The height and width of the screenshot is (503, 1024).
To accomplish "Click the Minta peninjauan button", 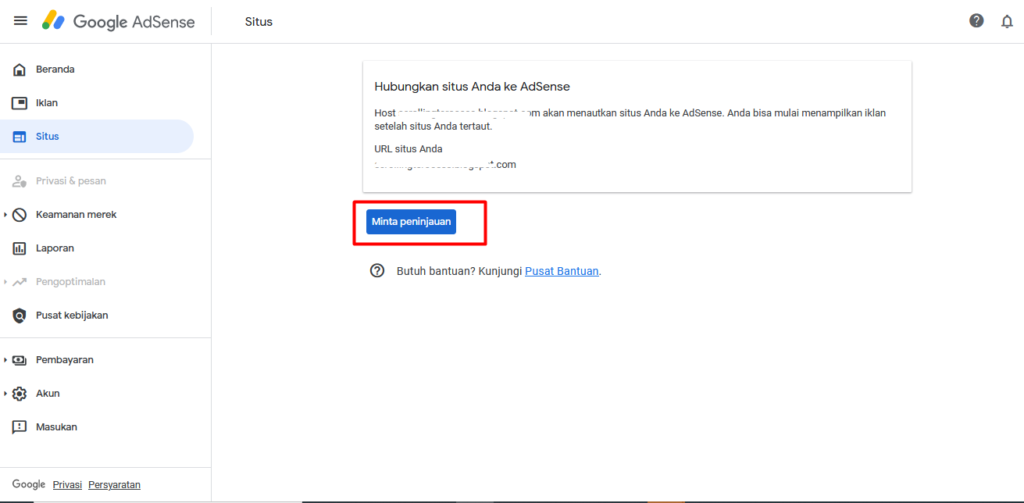I will tap(411, 222).
